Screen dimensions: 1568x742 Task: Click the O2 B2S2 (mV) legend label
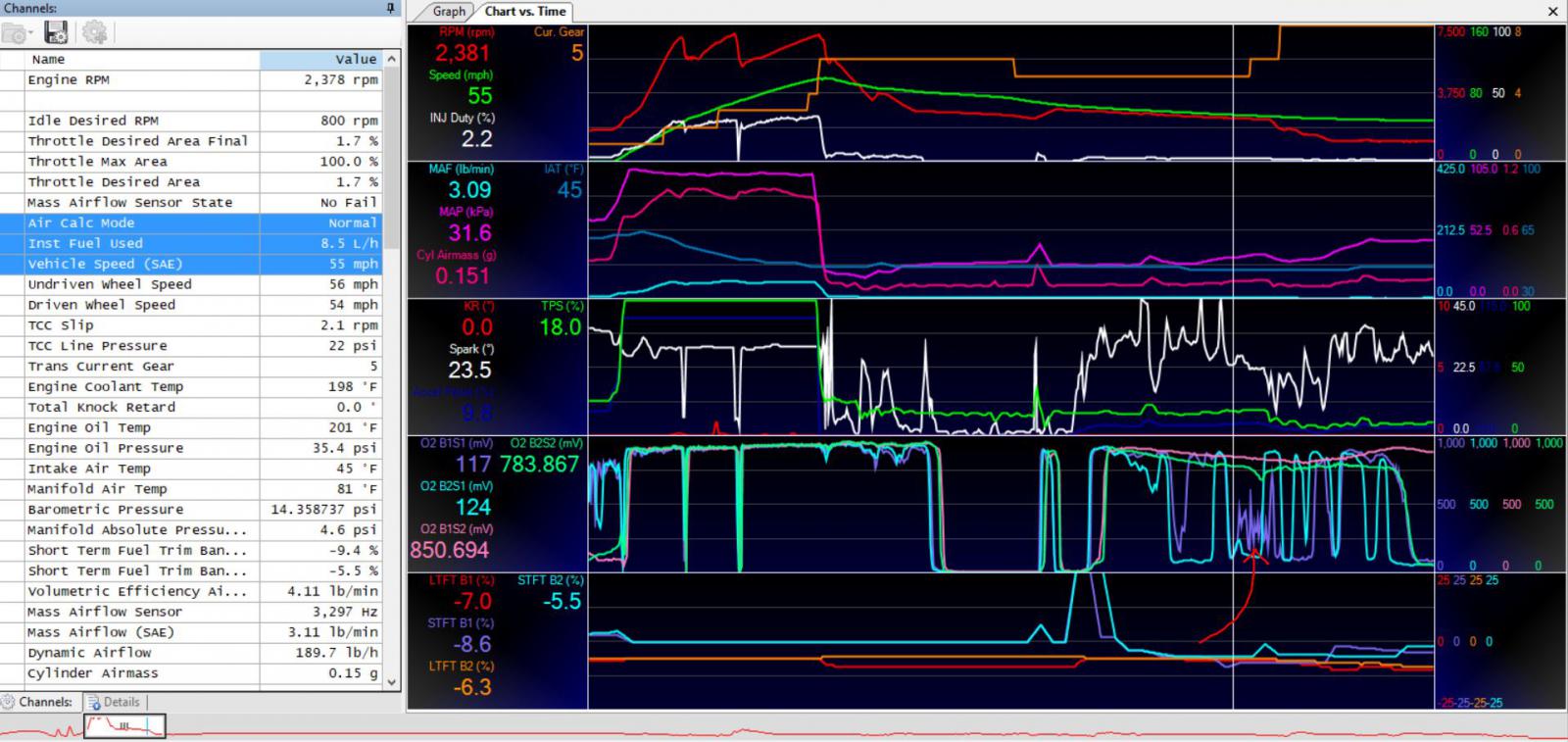tap(547, 444)
